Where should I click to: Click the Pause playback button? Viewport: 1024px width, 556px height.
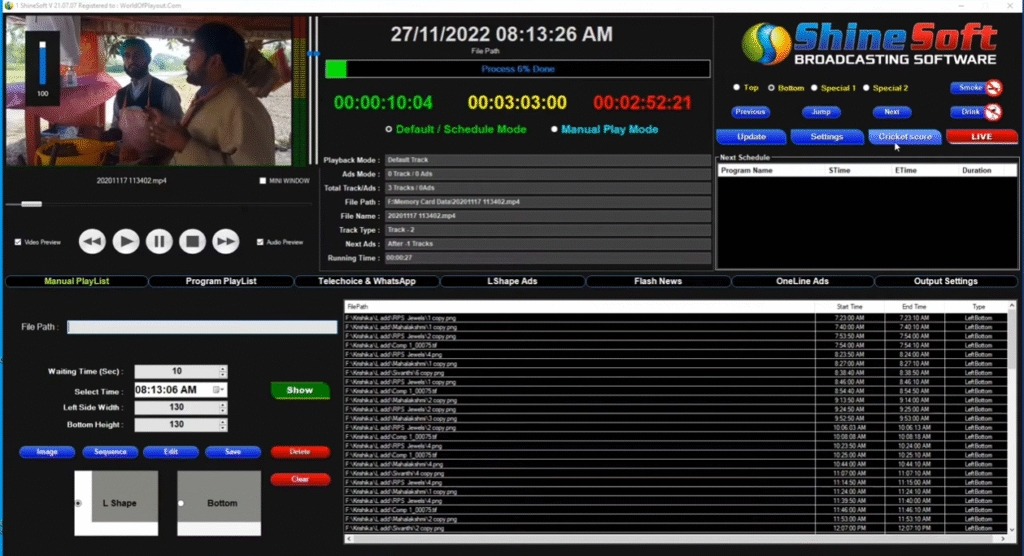click(159, 241)
